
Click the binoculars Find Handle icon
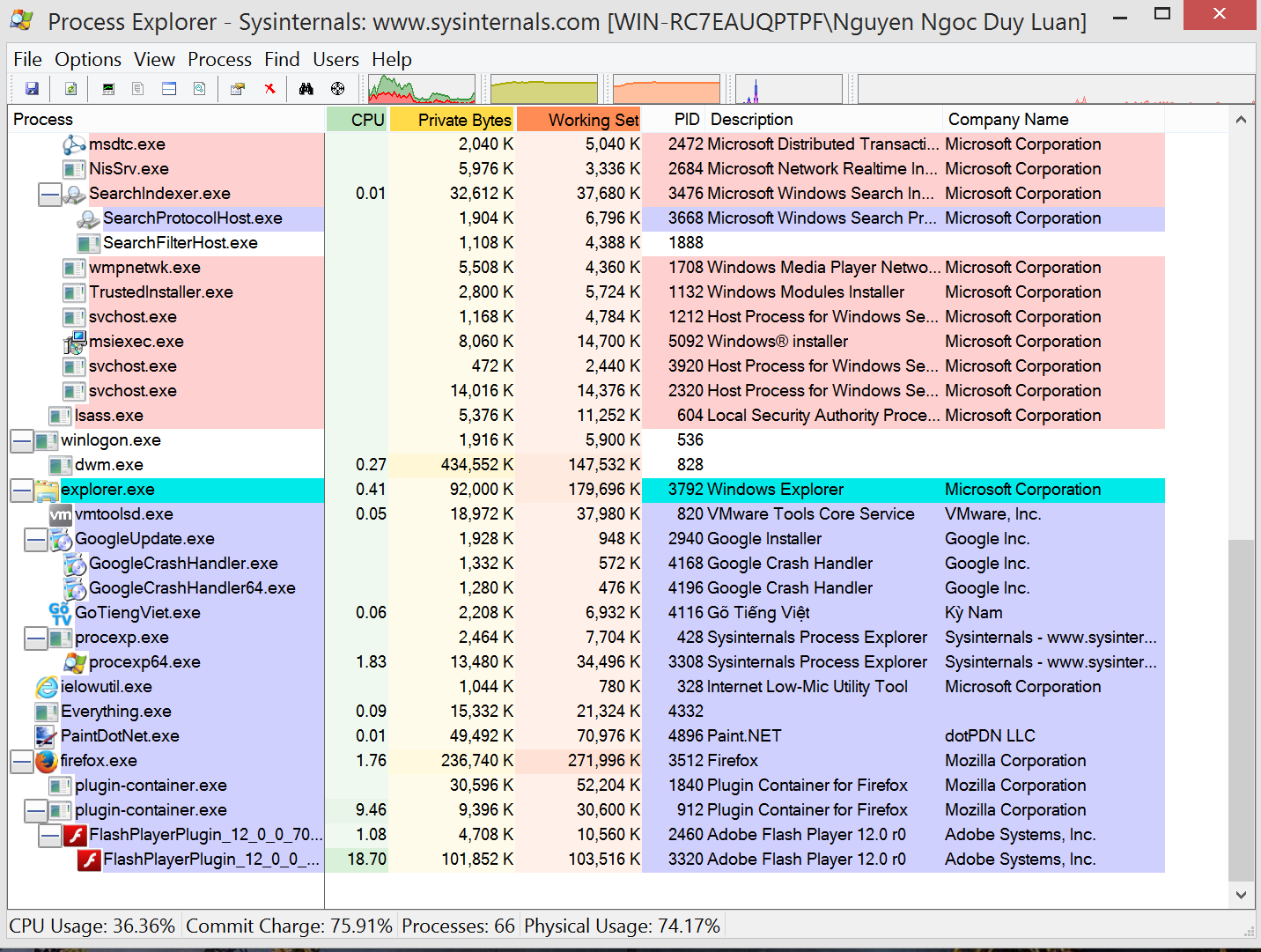[x=306, y=89]
